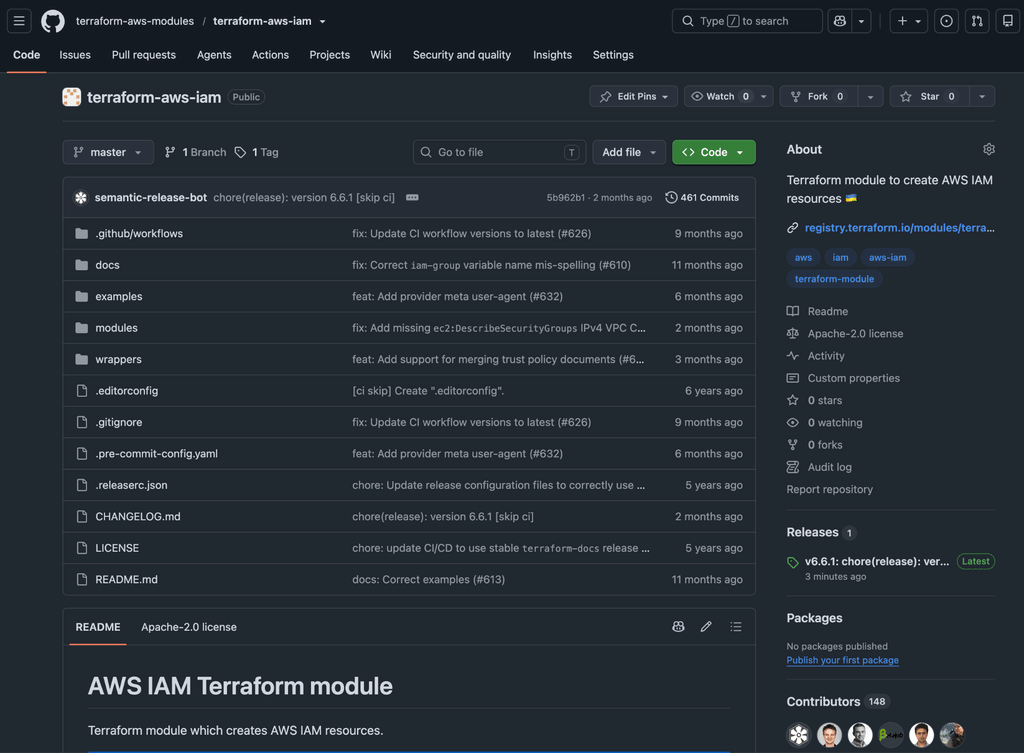The height and width of the screenshot is (753, 1024).
Task: Open the Add file dropdown
Action: tap(629, 152)
